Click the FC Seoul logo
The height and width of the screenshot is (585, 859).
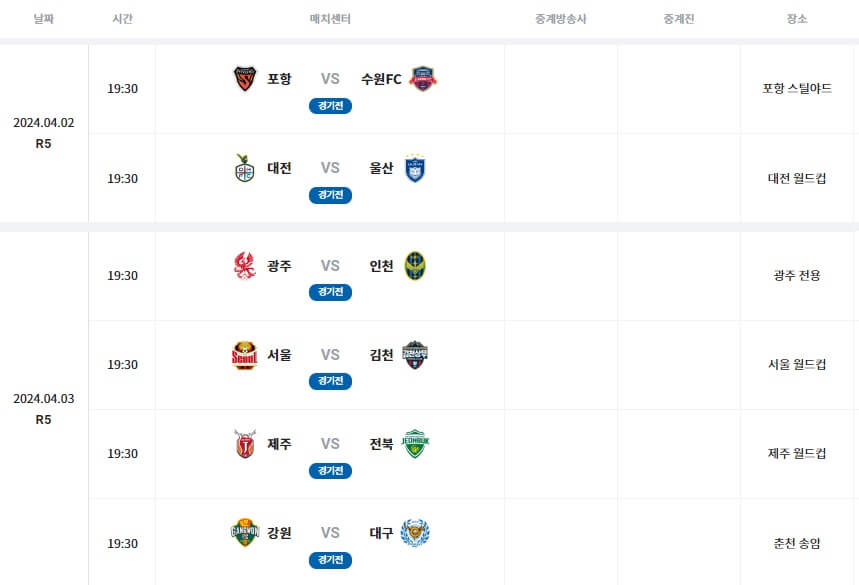point(244,355)
